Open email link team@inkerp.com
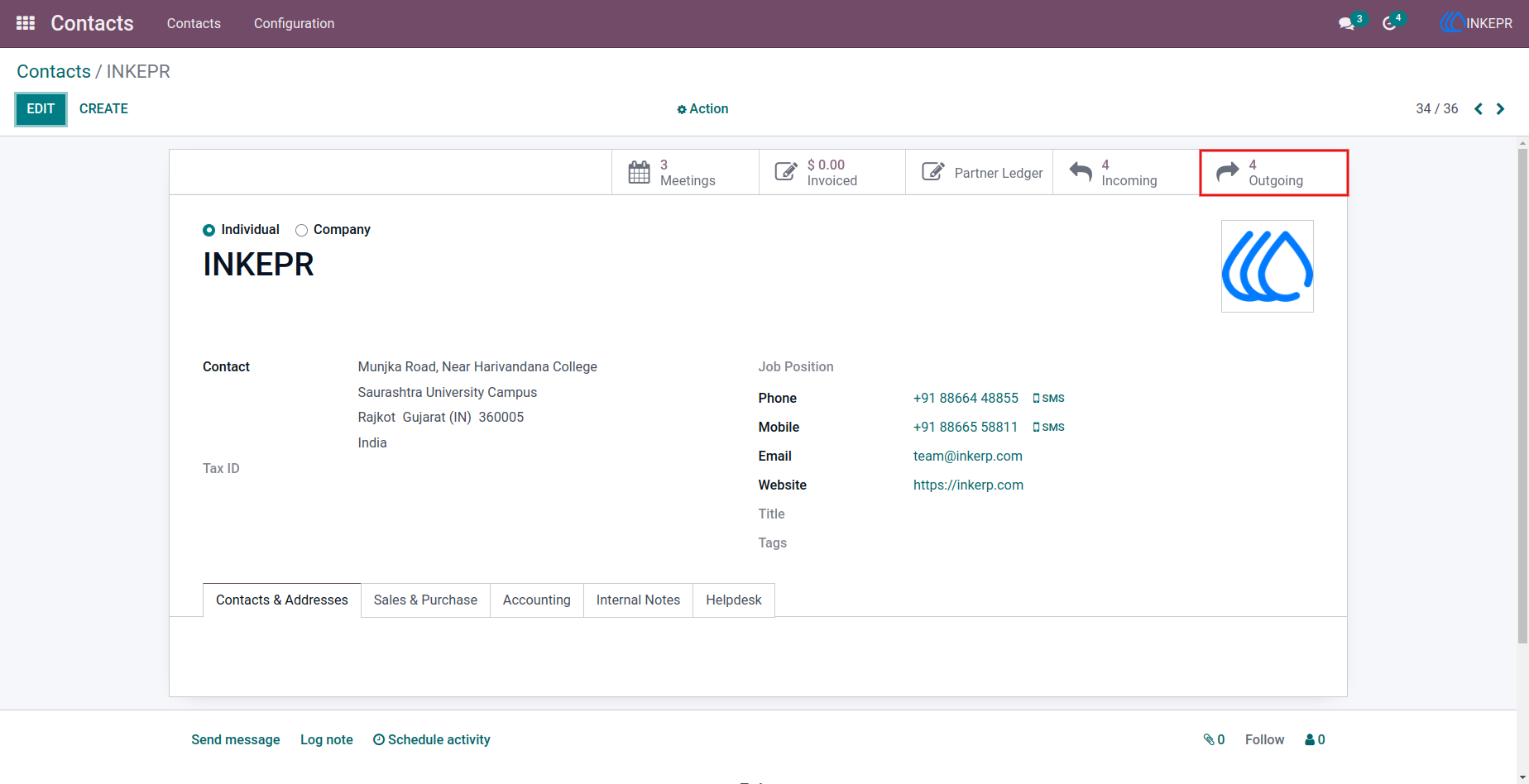The height and width of the screenshot is (784, 1529). [968, 457]
